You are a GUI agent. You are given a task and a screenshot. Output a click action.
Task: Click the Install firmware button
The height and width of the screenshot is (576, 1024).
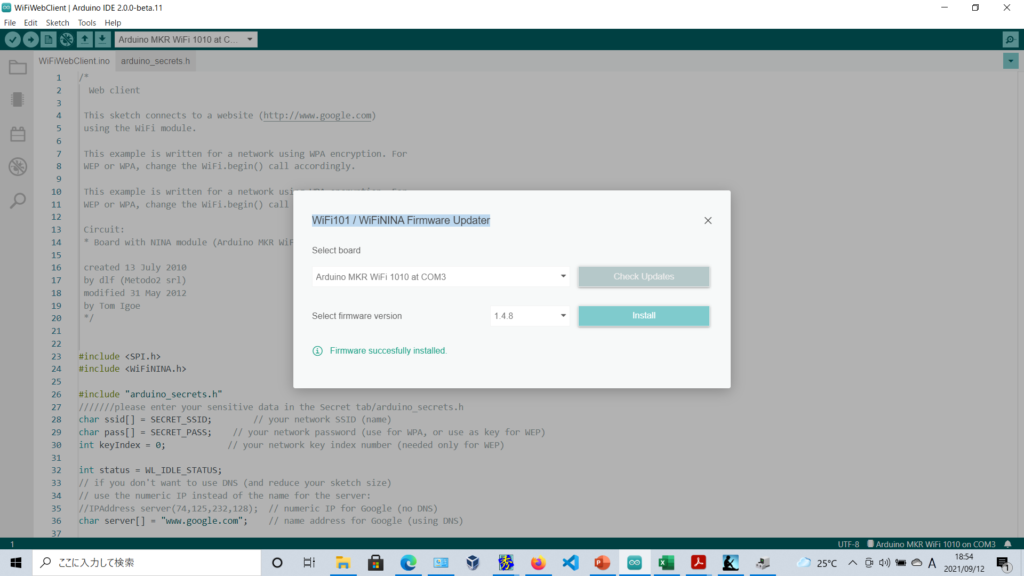point(644,316)
